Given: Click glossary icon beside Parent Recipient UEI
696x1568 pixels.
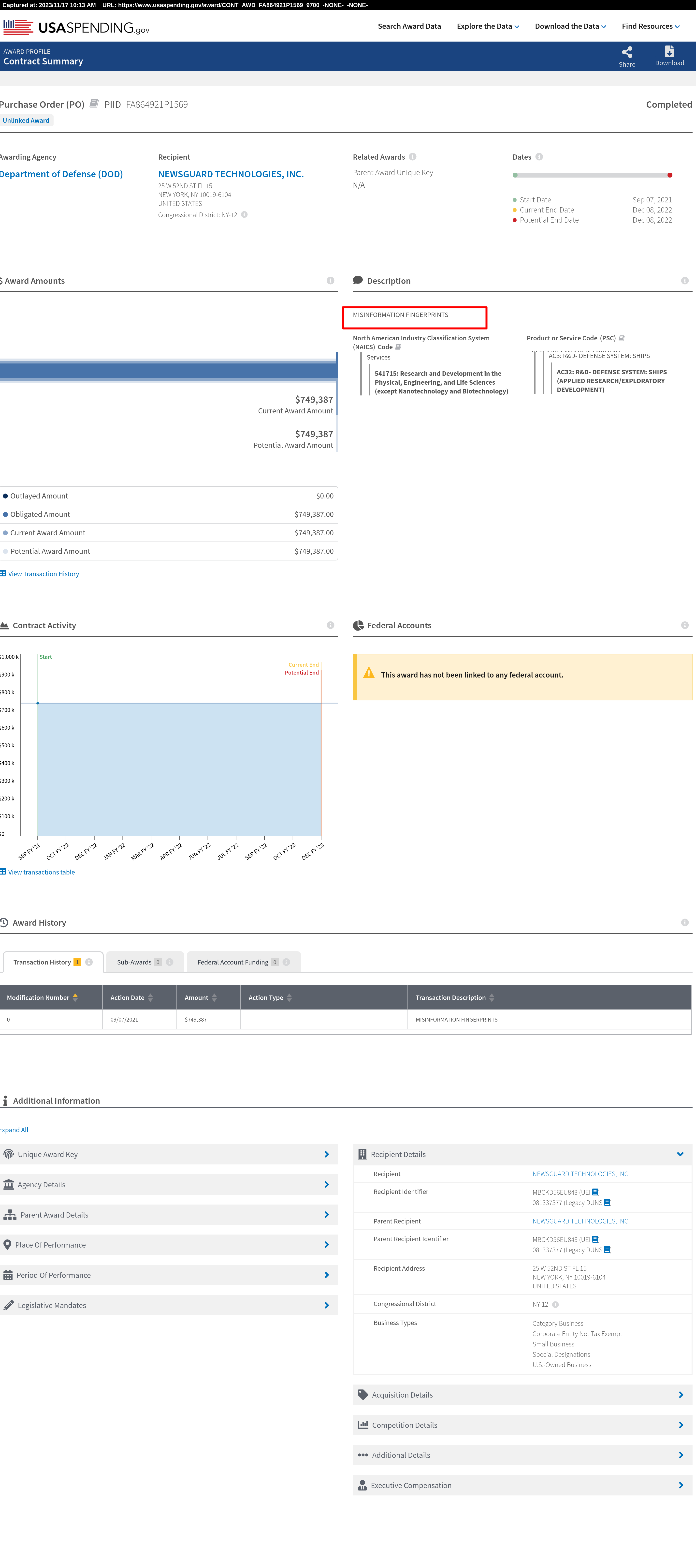Looking at the screenshot, I should click(x=595, y=1239).
